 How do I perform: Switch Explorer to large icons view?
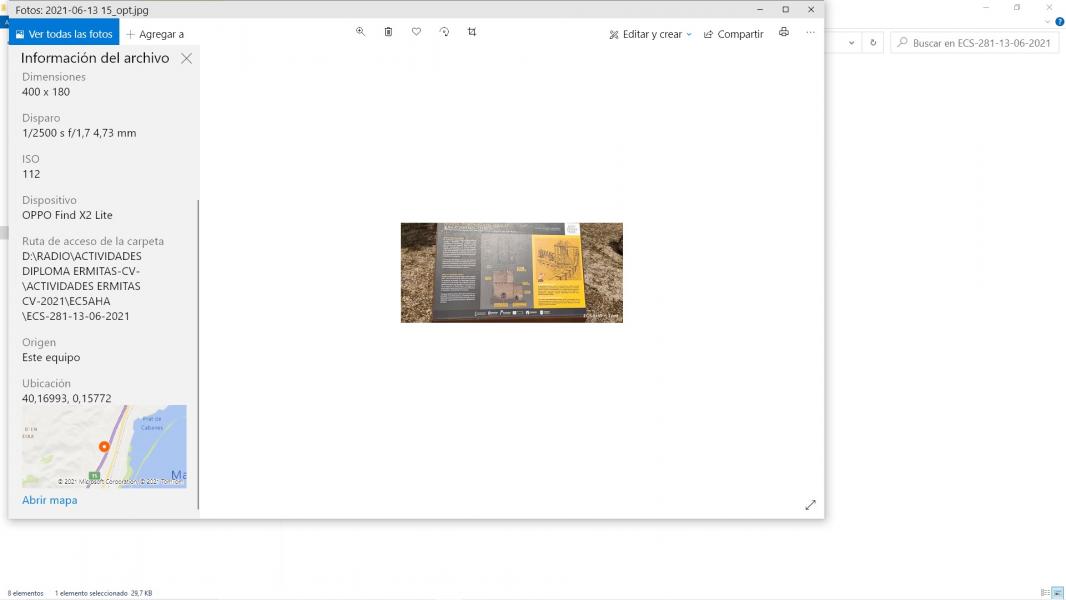[x=1057, y=593]
